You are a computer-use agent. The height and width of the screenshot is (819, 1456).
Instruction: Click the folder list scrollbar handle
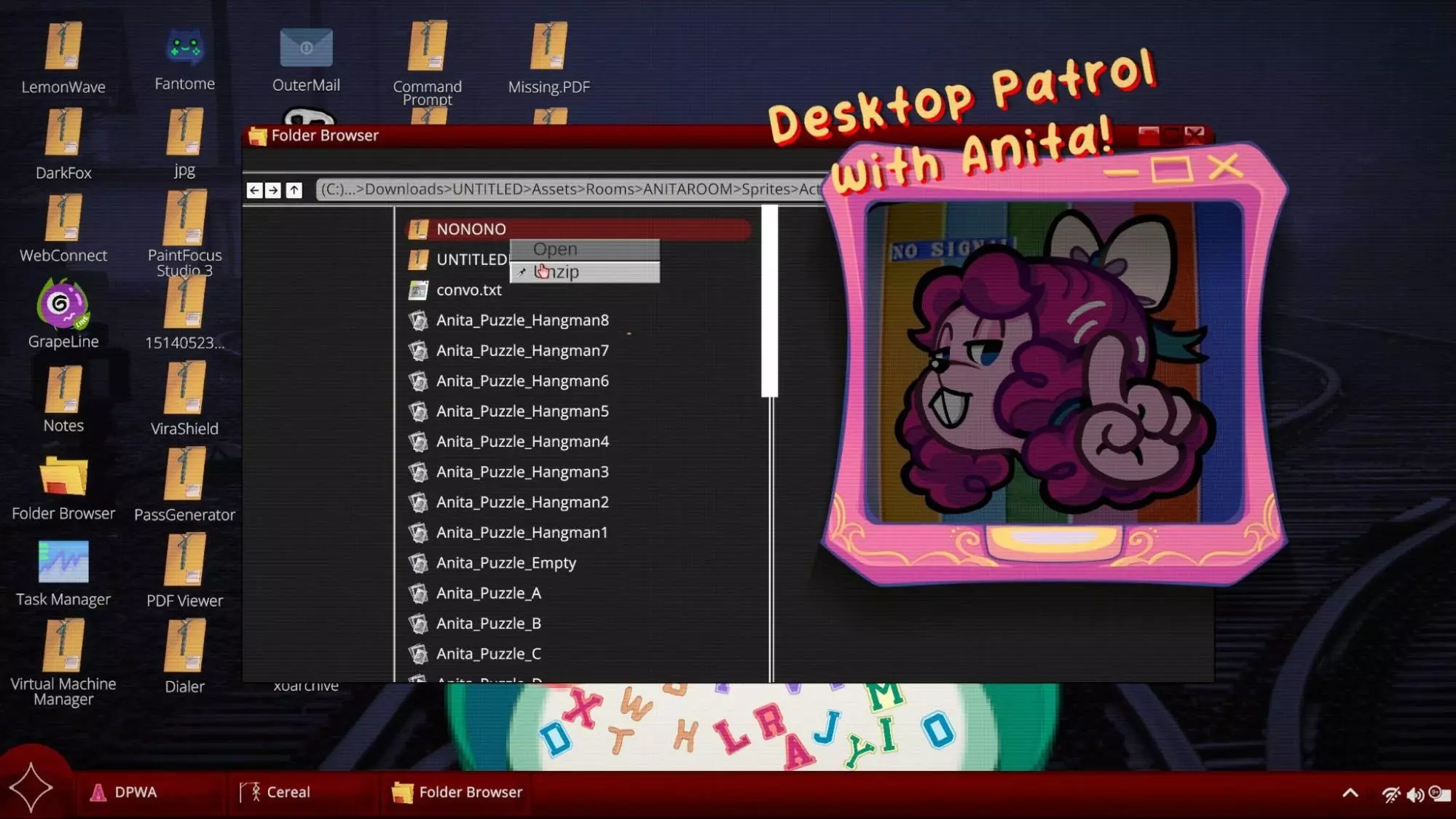click(769, 302)
